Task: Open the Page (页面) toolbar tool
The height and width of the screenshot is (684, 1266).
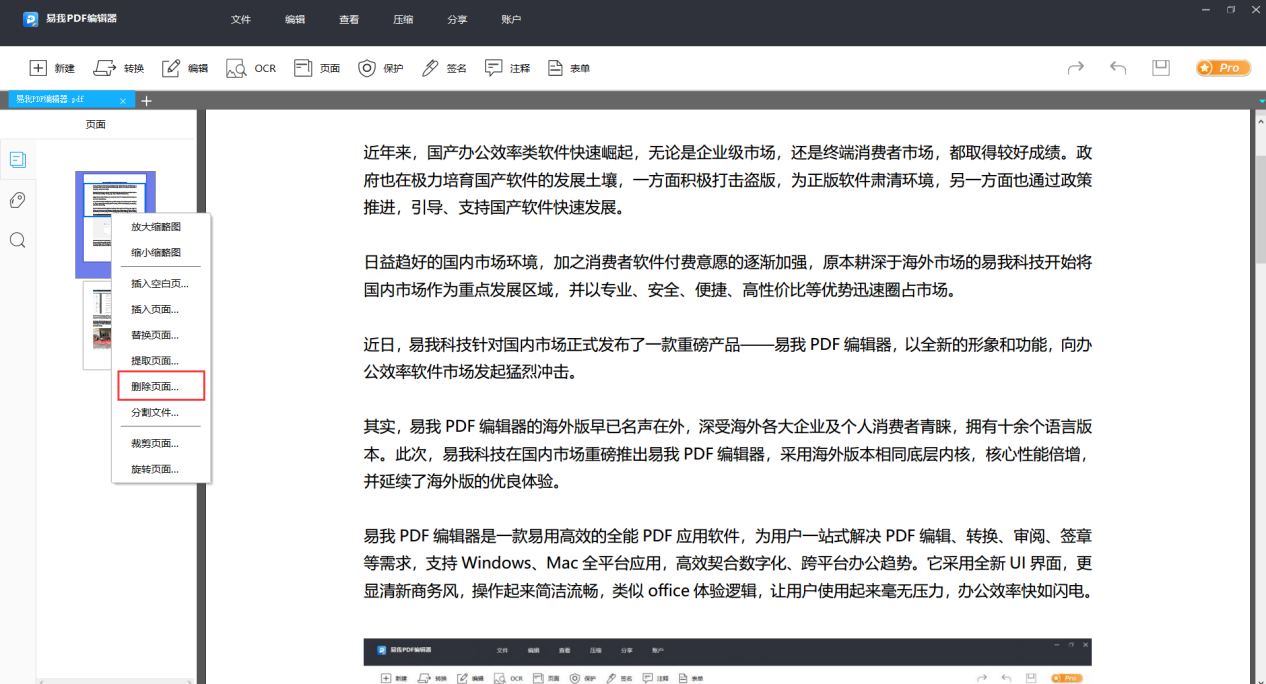Action: click(x=317, y=68)
